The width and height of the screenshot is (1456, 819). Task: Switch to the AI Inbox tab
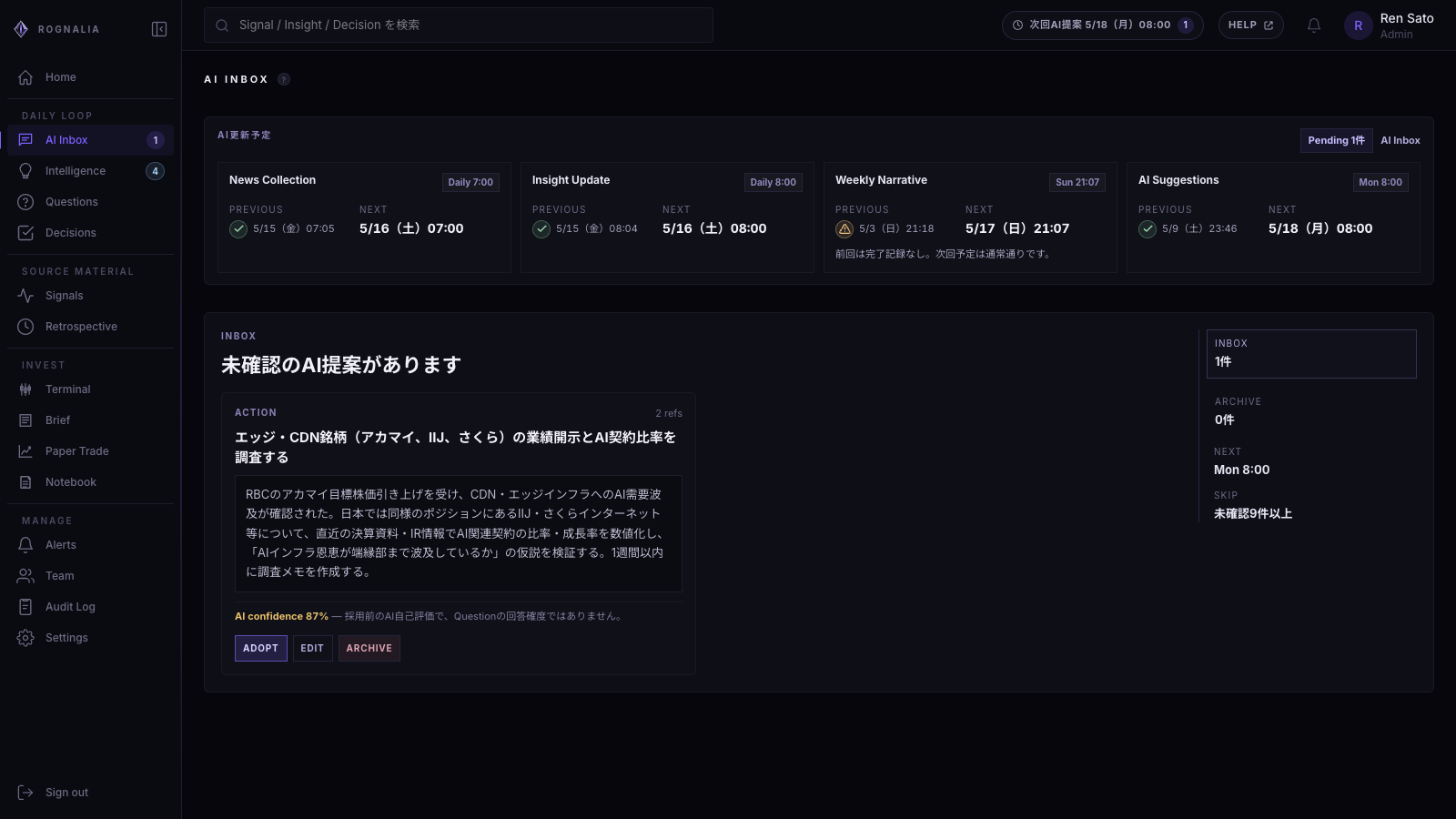click(1400, 140)
